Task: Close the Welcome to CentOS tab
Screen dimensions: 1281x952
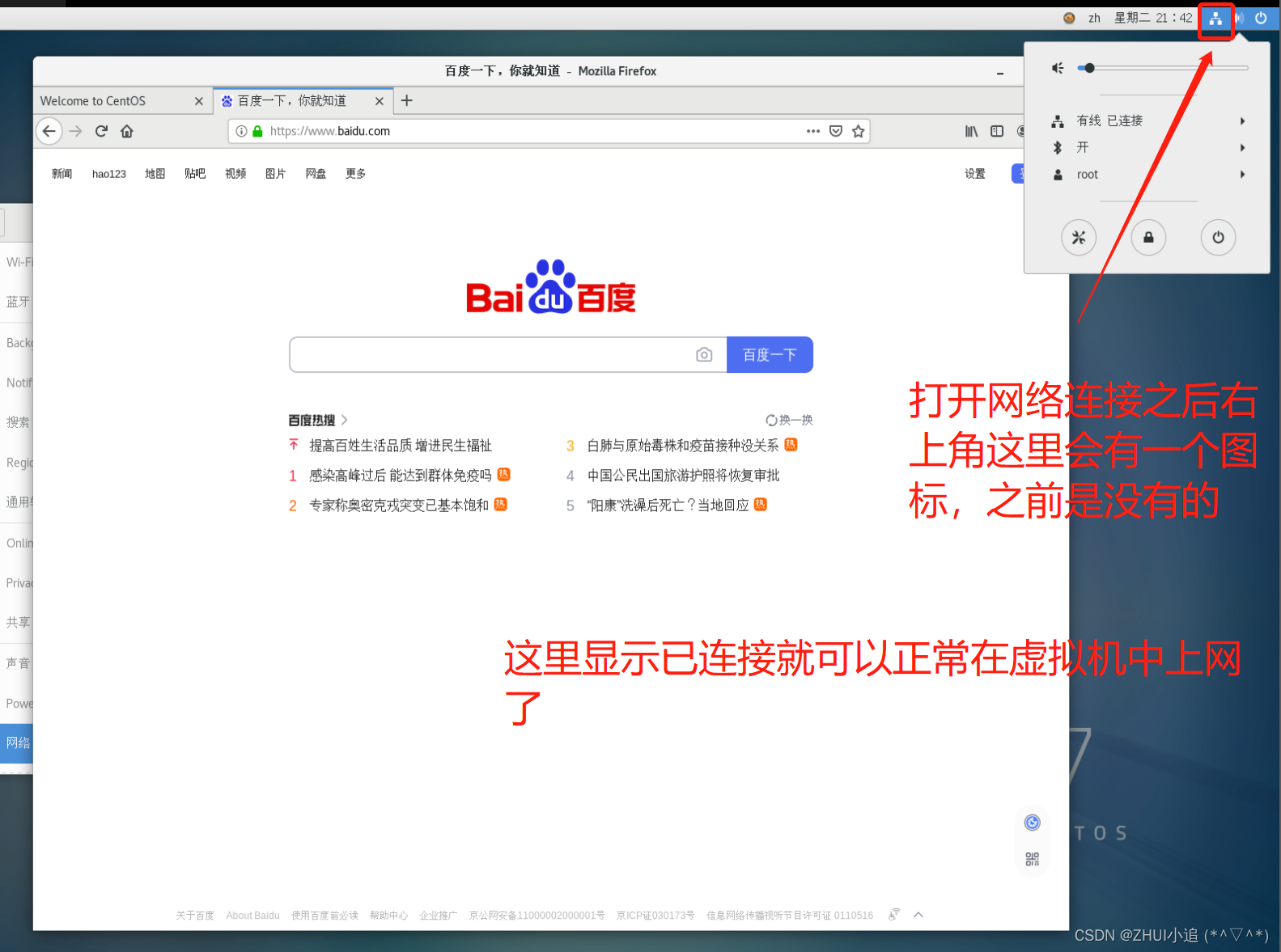Action: point(199,101)
